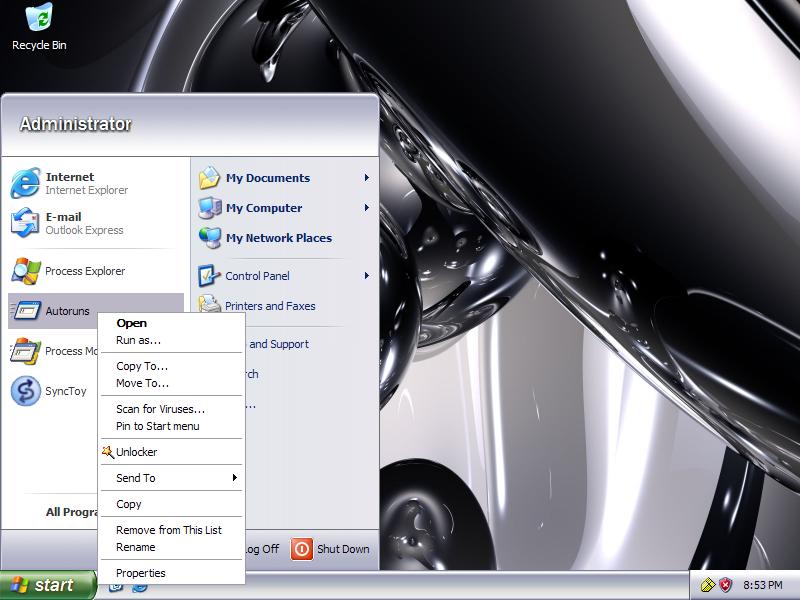This screenshot has height=600, width=800.
Task: Open the My Network Places icon
Action: pyautogui.click(x=210, y=238)
